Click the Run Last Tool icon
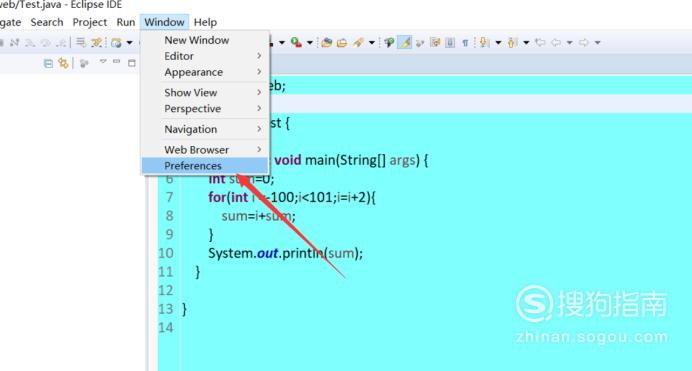Viewport: 692px width, 371px height. pyautogui.click(x=296, y=42)
